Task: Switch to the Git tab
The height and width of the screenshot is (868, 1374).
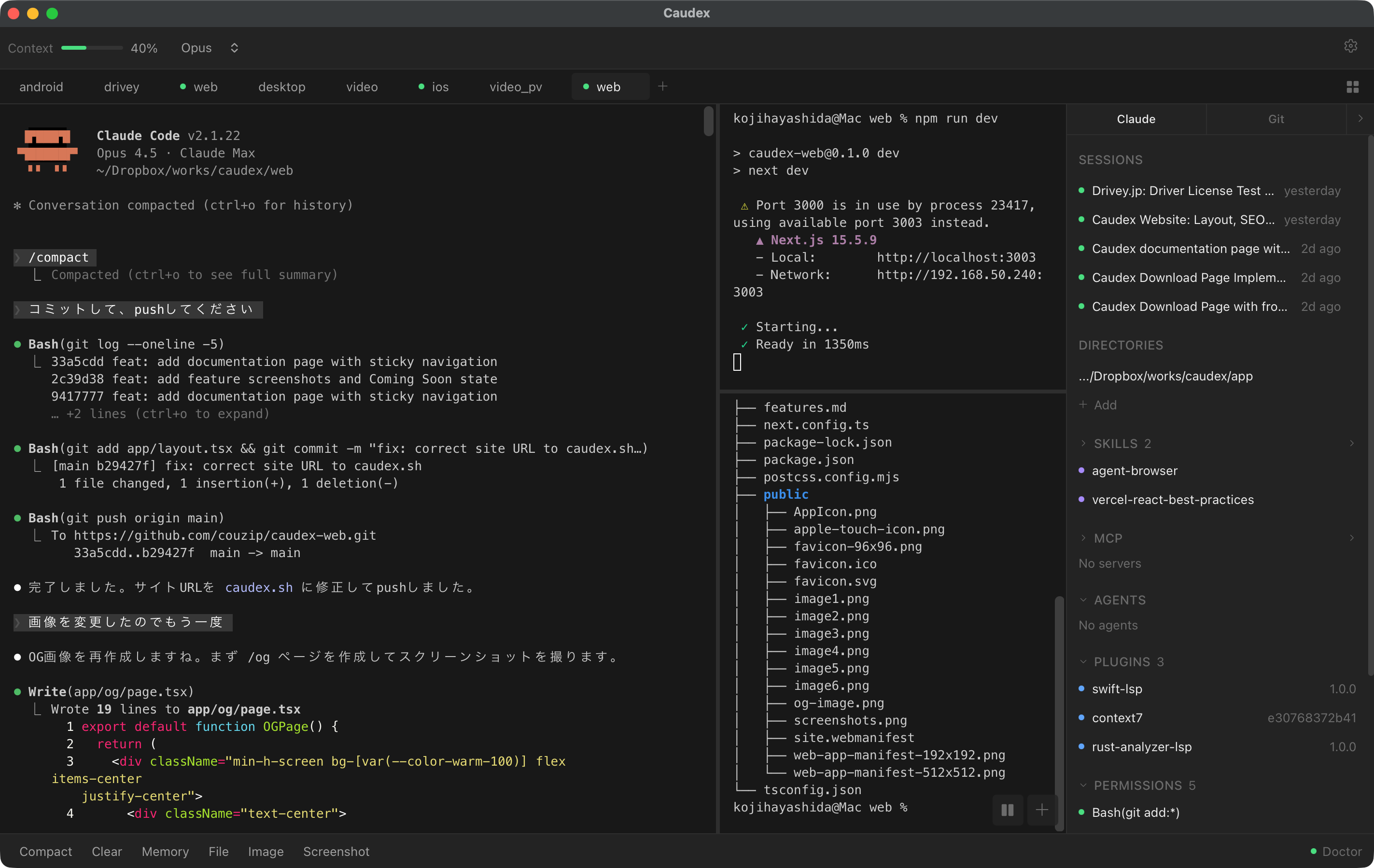Action: tap(1276, 119)
